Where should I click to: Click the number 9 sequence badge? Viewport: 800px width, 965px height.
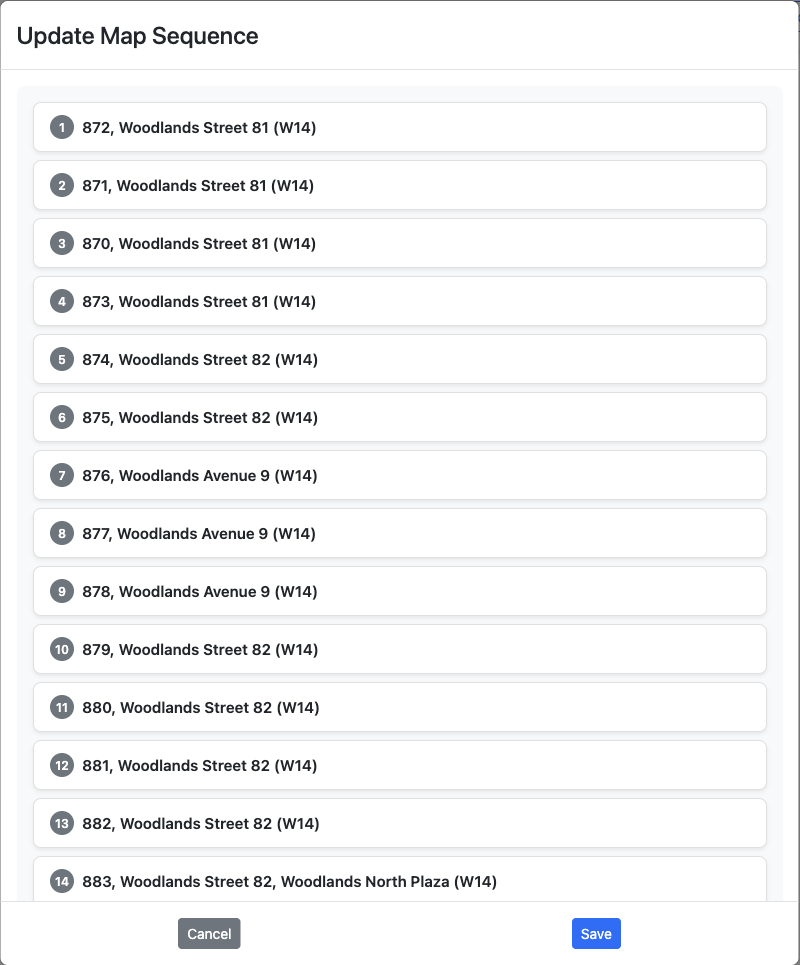click(62, 591)
